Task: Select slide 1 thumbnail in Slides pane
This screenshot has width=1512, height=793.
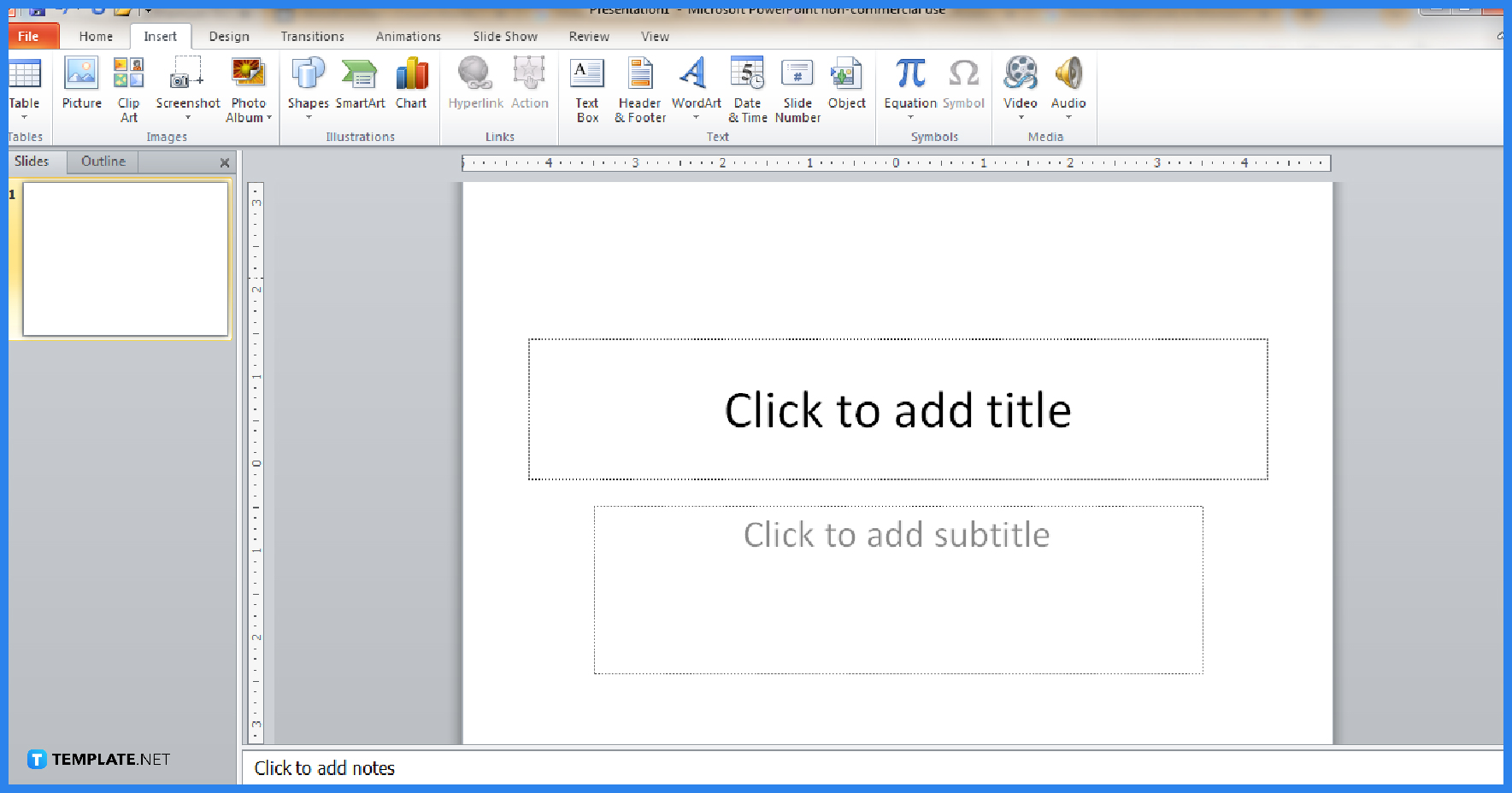Action: pyautogui.click(x=125, y=259)
